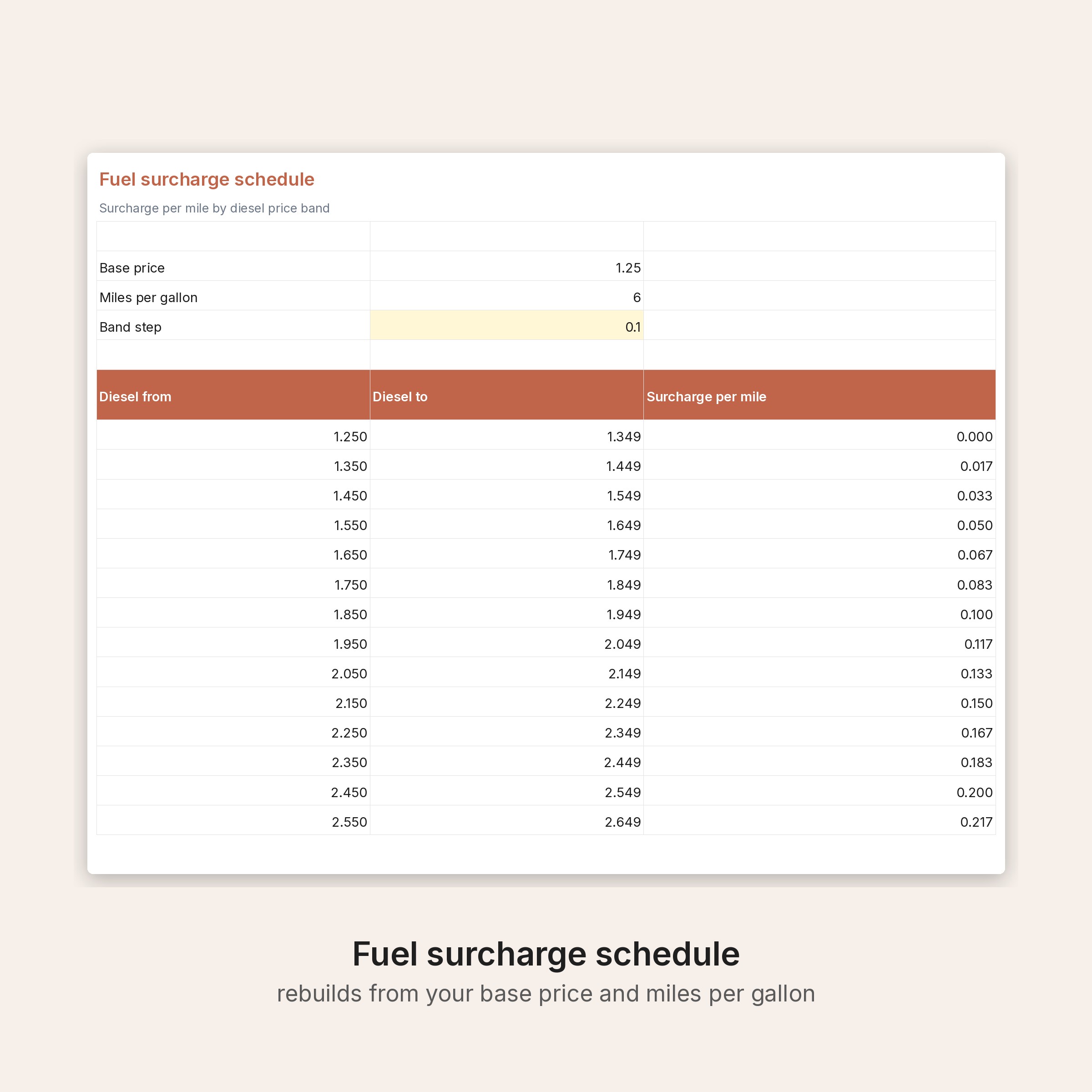The image size is (1092, 1092).
Task: Select surcharge cell 0.167
Action: (819, 731)
